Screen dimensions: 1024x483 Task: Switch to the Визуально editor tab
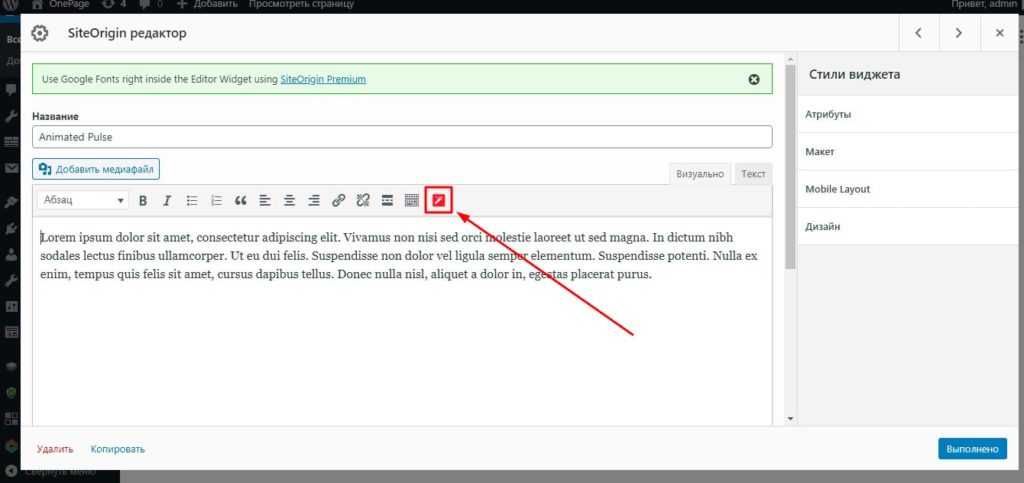click(700, 174)
